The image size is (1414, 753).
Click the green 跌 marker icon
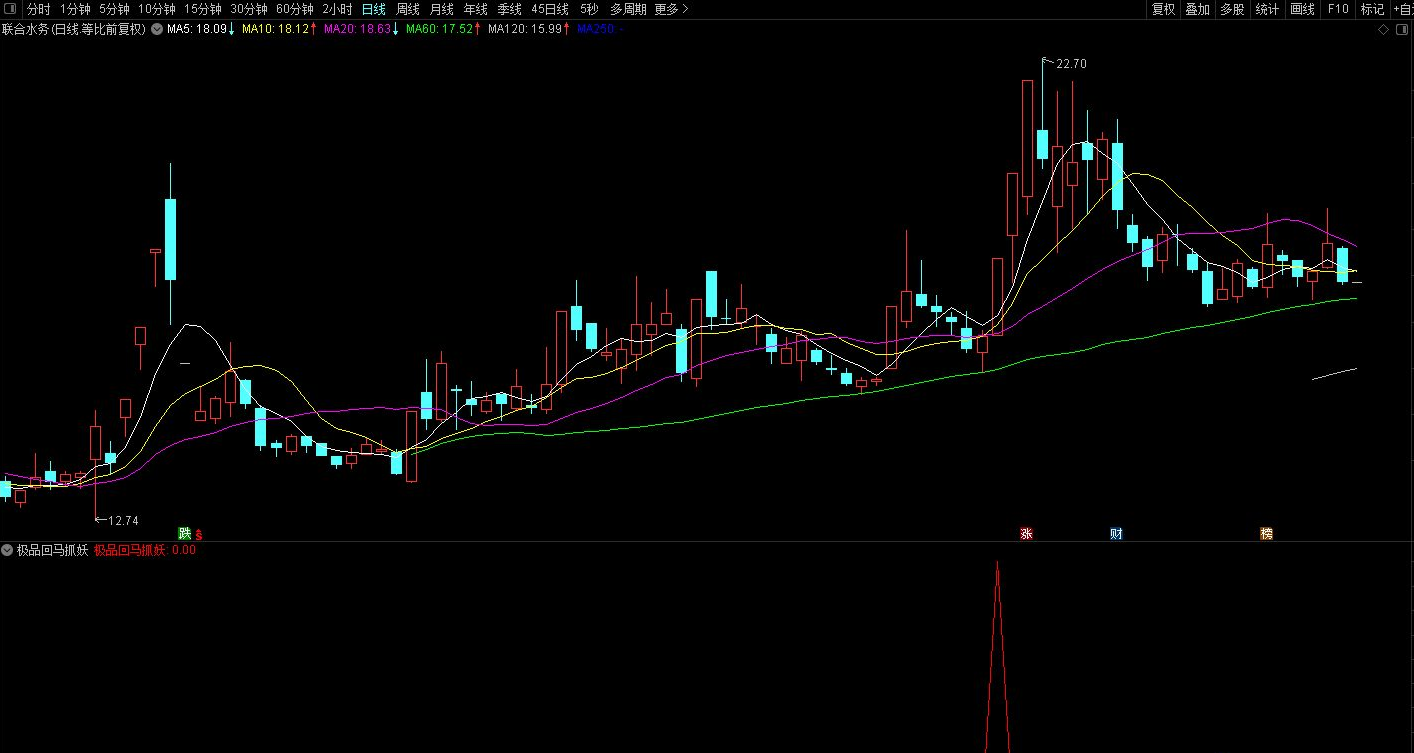coord(184,533)
